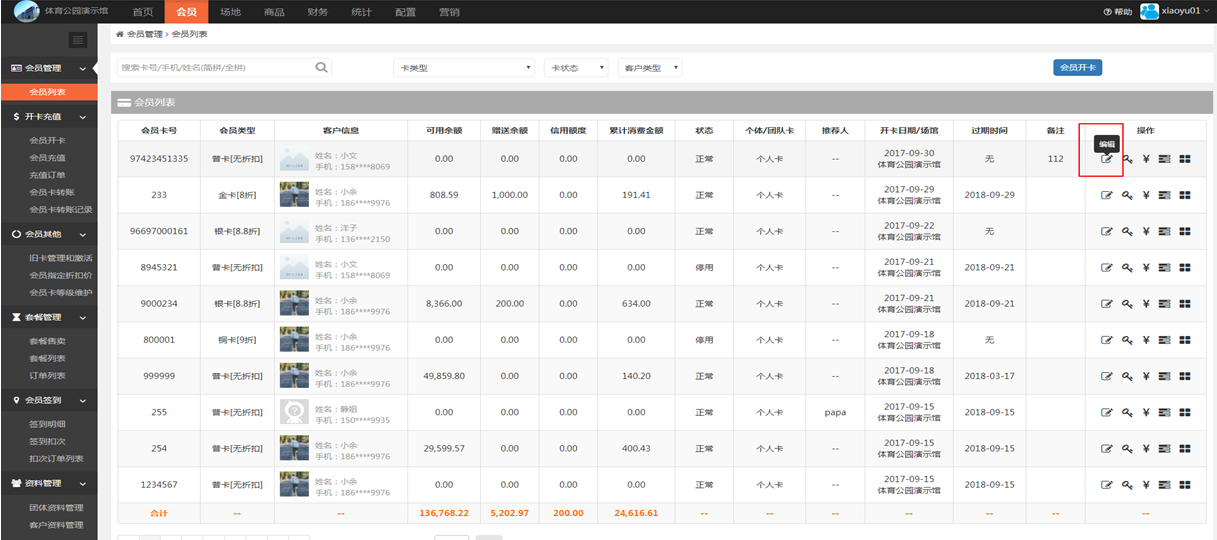This screenshot has width=1217, height=540.
Task: Open 套餐售卖 in the sidebar
Action: click(x=48, y=341)
